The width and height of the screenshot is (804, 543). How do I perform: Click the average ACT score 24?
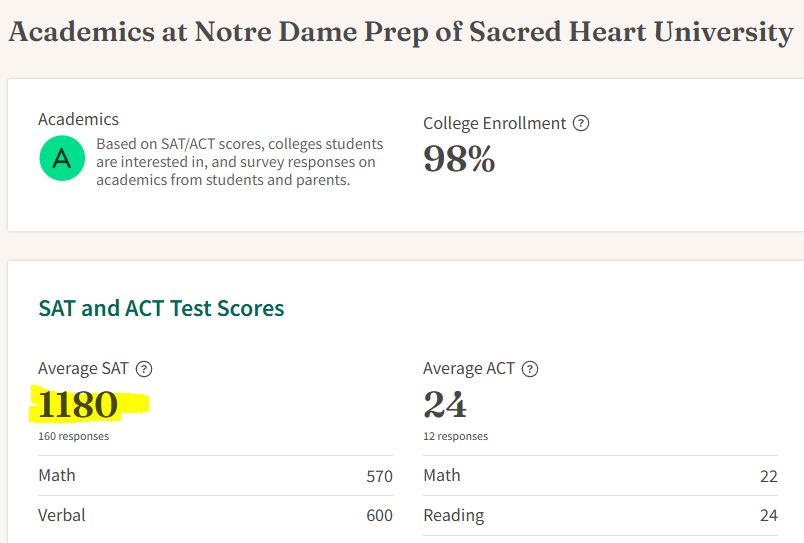point(445,405)
